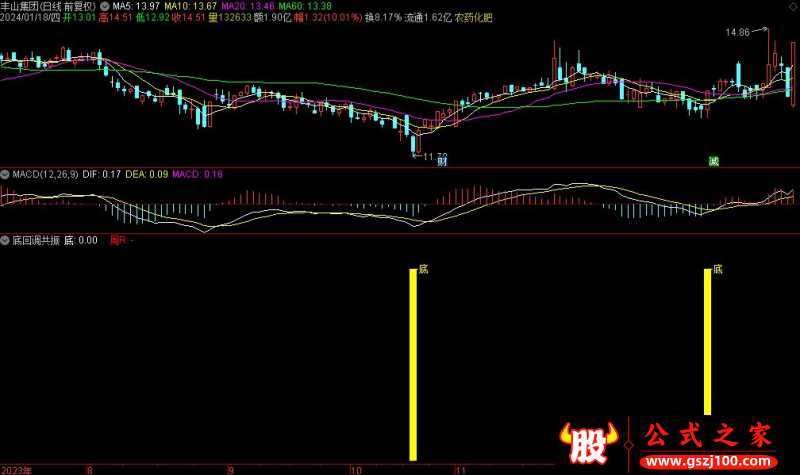Viewport: 800px width, 475px height.
Task: Click the 11.76 low price annotation
Action: pos(435,156)
